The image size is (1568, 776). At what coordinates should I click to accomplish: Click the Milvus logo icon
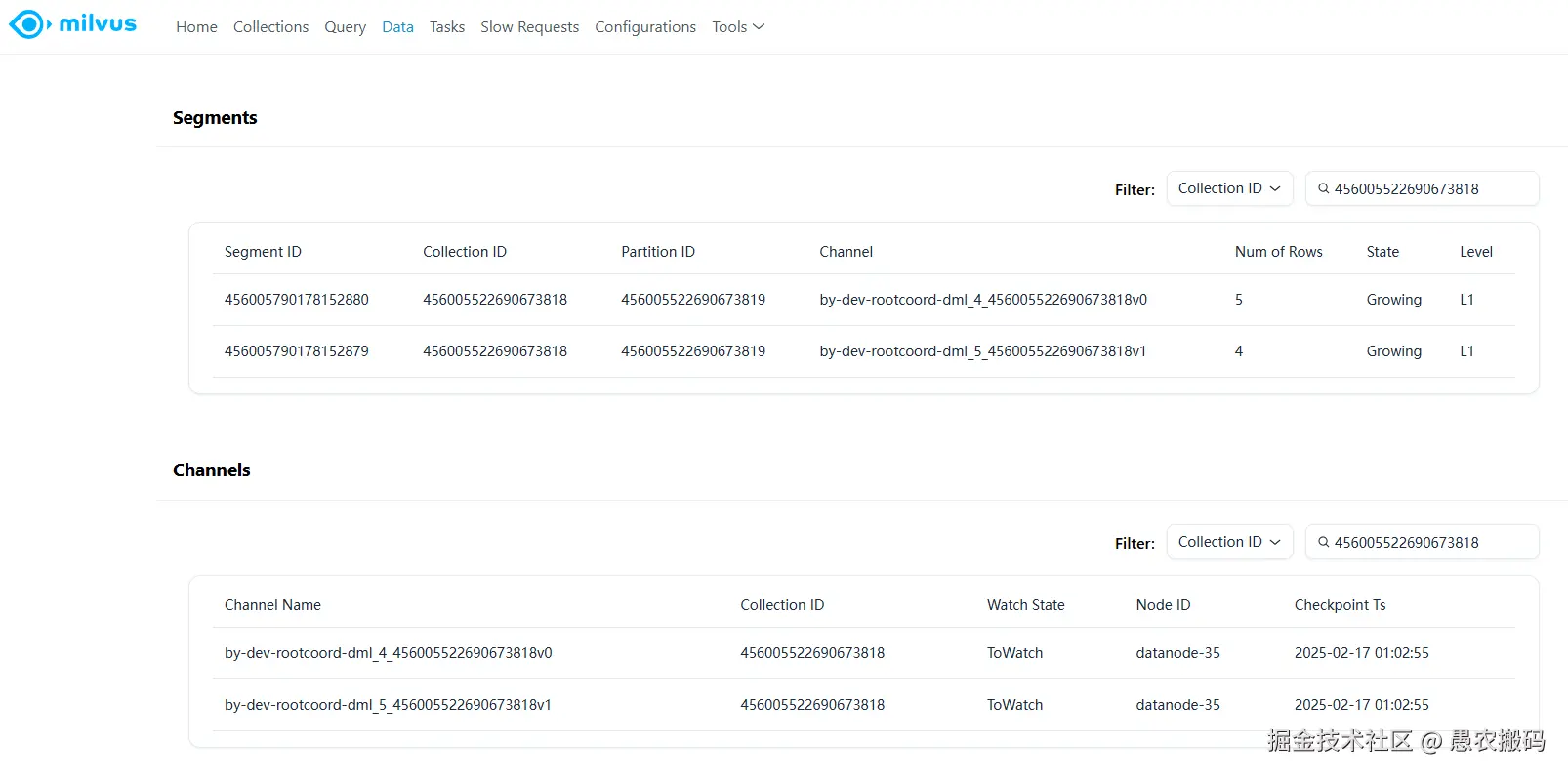click(27, 24)
